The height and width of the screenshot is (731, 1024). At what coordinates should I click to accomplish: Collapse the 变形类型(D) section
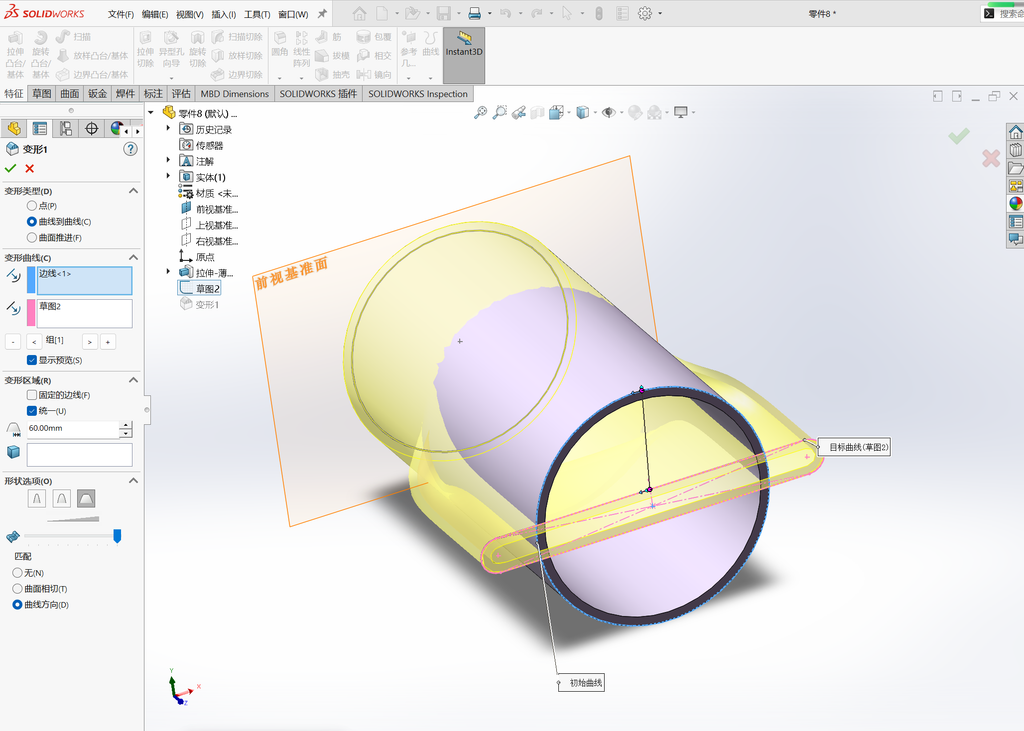click(133, 191)
